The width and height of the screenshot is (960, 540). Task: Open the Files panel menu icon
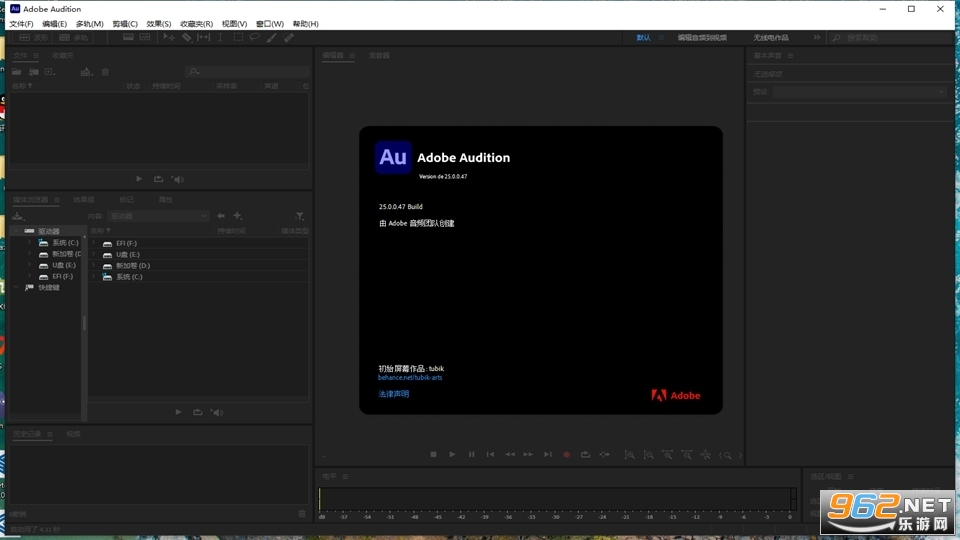coord(36,55)
